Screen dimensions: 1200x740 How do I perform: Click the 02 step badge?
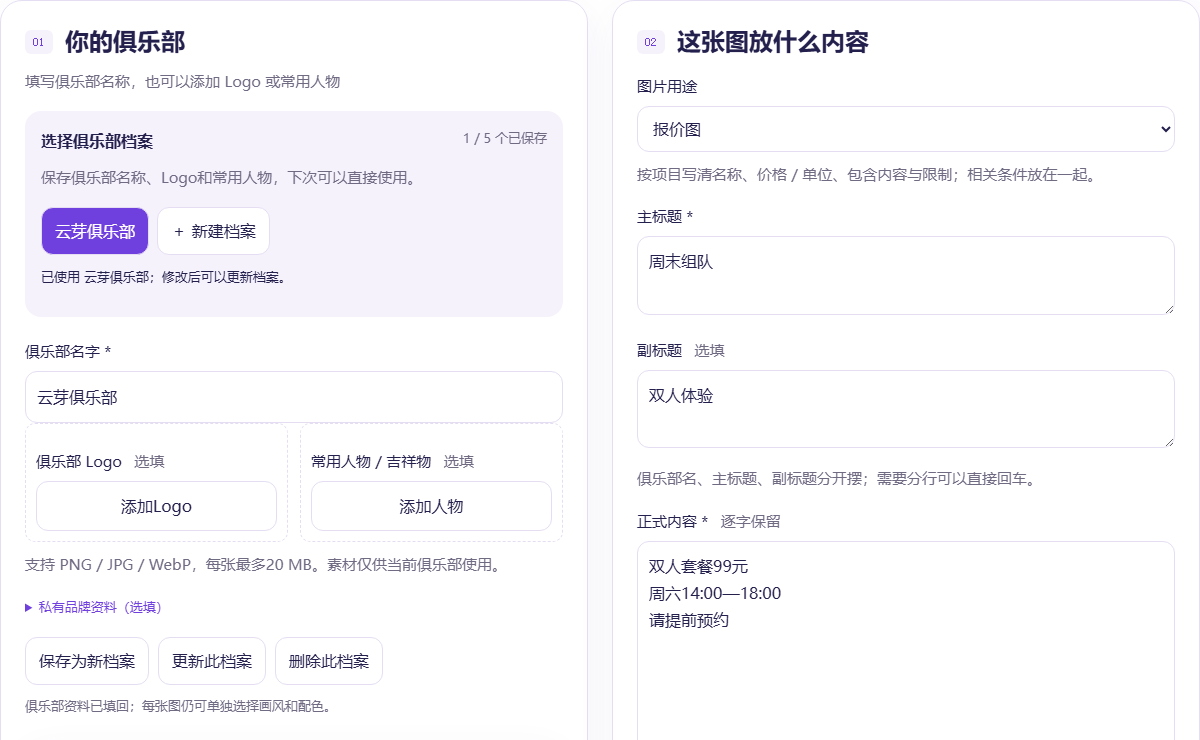coord(651,42)
